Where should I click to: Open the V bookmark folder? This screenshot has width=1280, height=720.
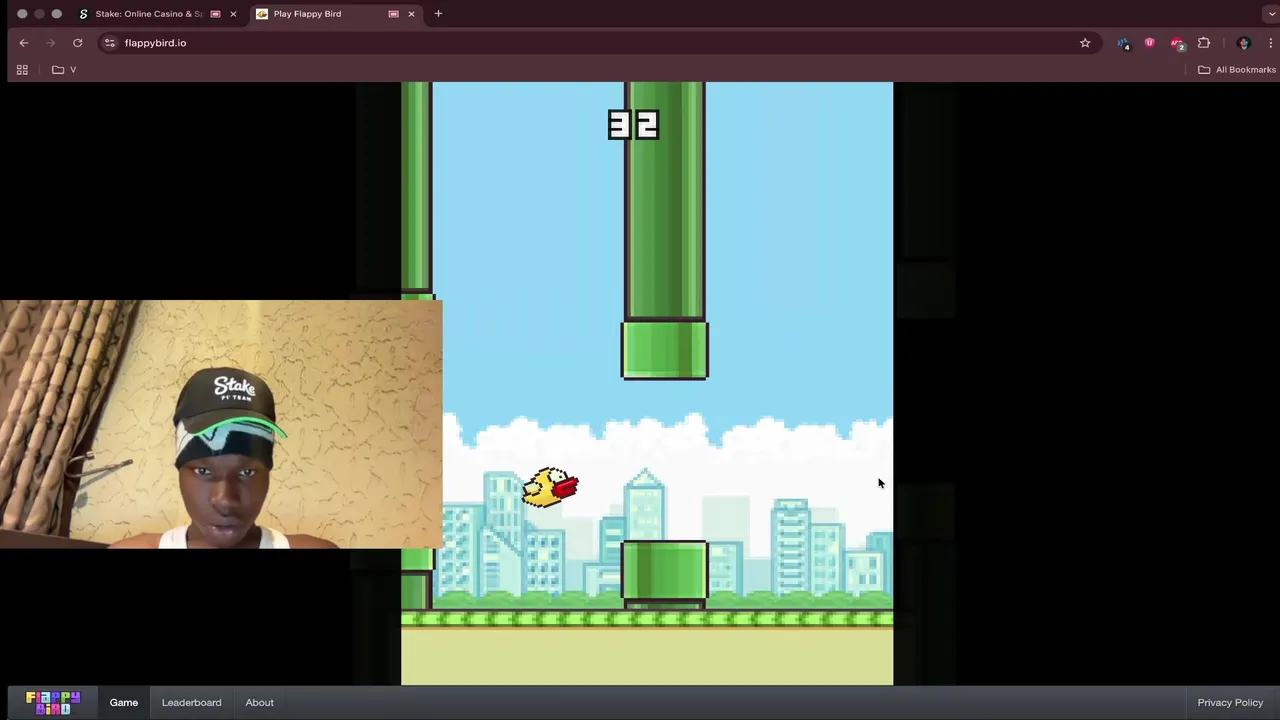click(x=64, y=70)
